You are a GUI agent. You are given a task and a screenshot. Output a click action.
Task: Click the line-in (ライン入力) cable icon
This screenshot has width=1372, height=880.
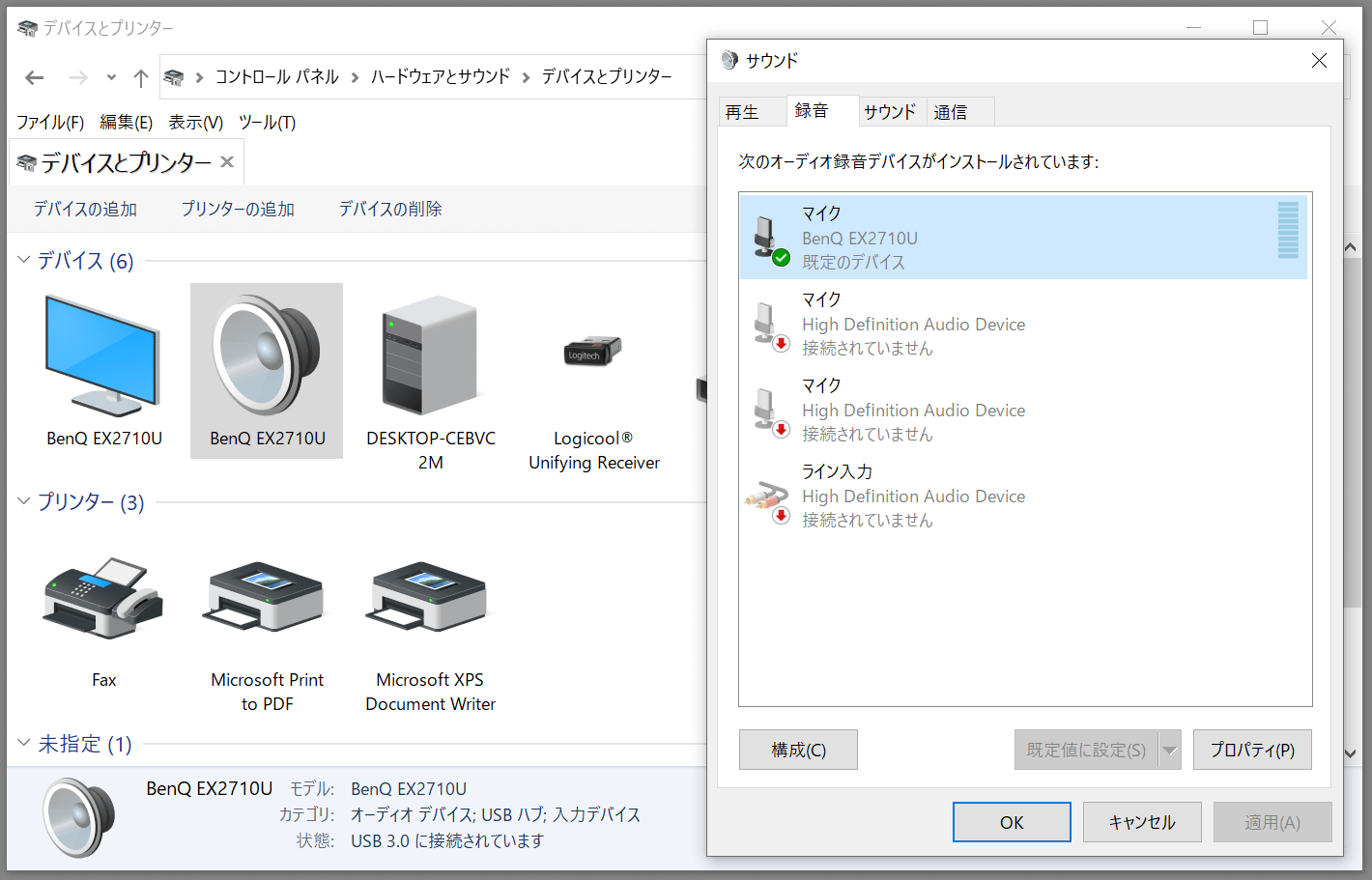[769, 500]
